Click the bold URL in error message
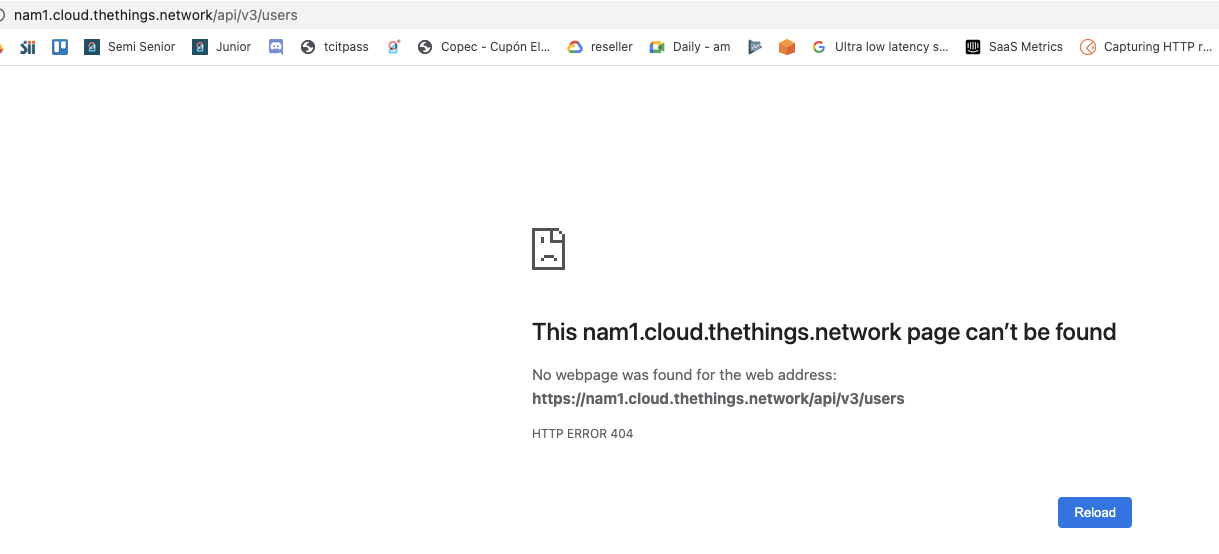This screenshot has height=554, width=1219. pos(718,399)
